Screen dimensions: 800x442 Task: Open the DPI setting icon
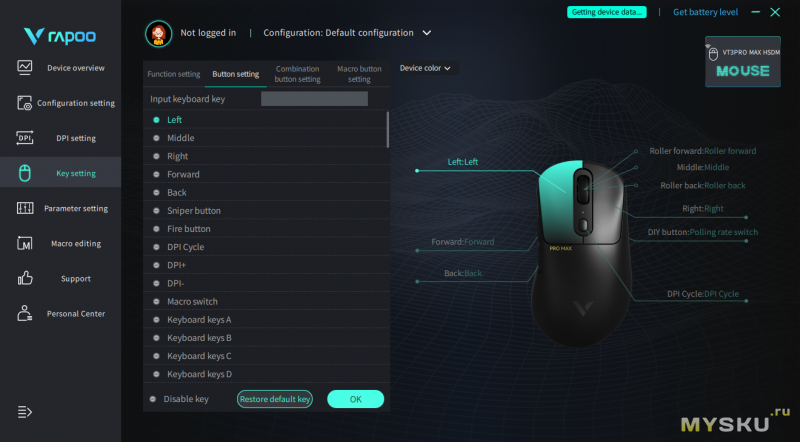pos(24,138)
